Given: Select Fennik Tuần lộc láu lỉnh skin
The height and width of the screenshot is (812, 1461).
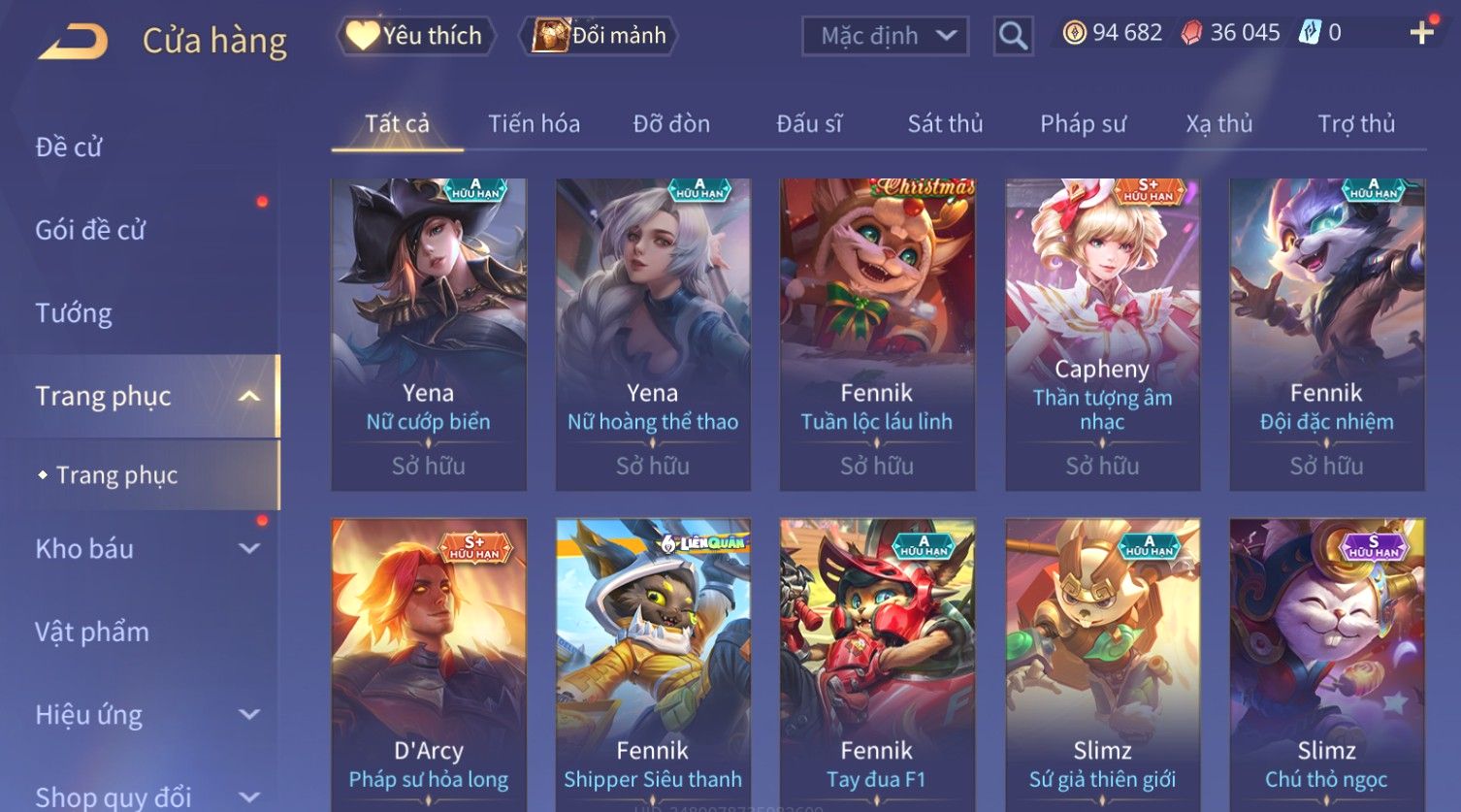Looking at the screenshot, I should pos(877,334).
